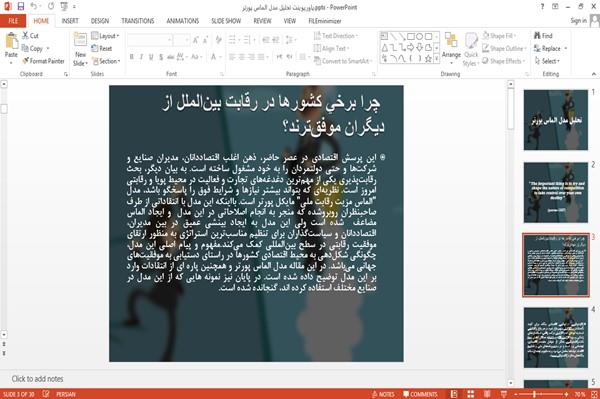Screen dimensions: 600x399
Task: Toggle Bold formatting
Action: (x=132, y=57)
